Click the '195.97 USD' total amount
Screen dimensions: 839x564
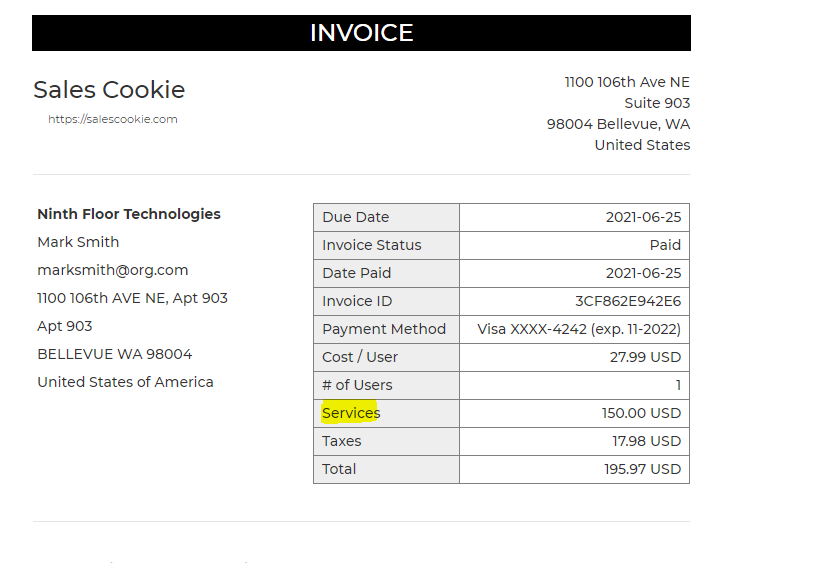(x=642, y=469)
